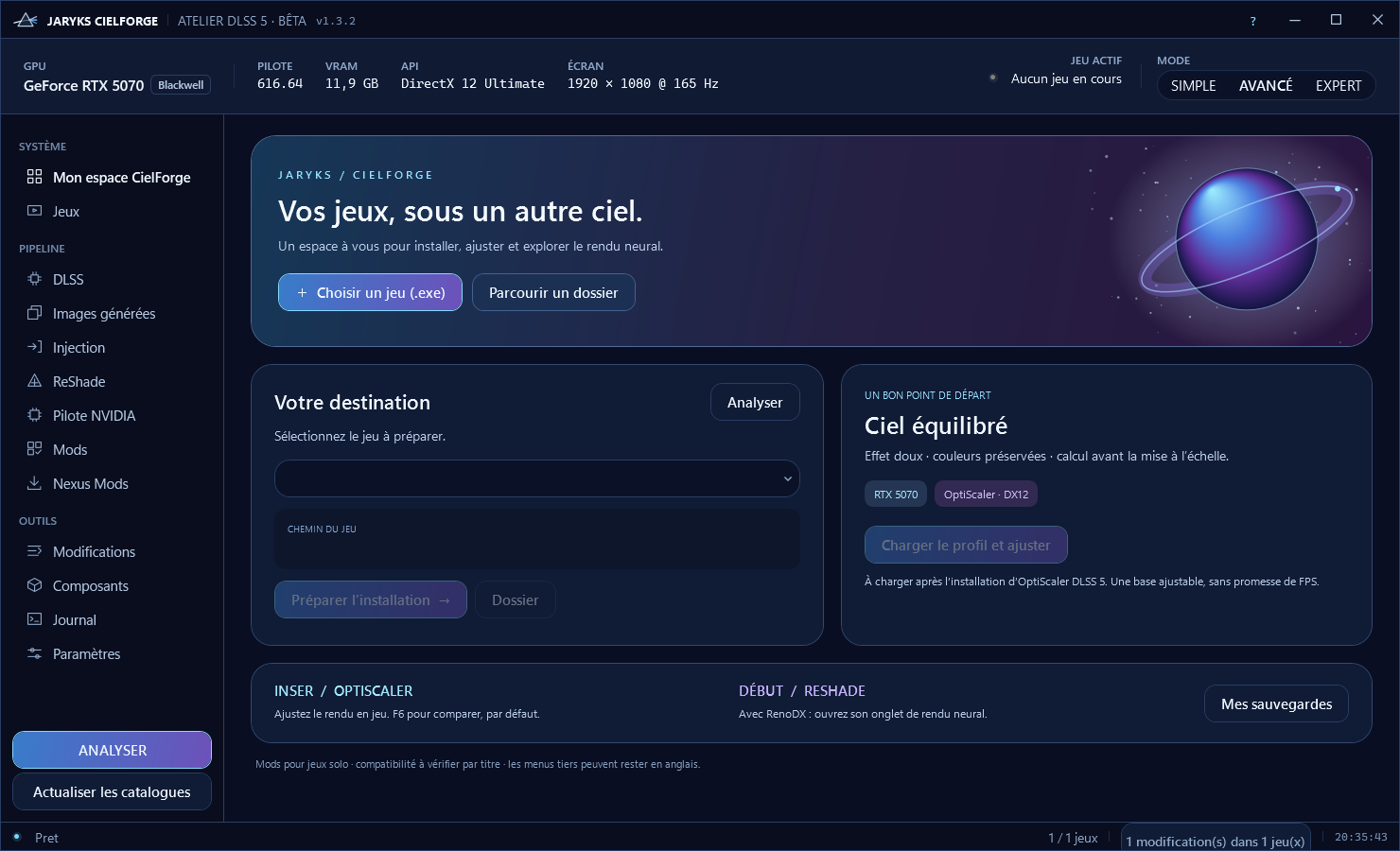Click Actualiser les catalogues button
This screenshot has width=1400, height=851.
112,791
